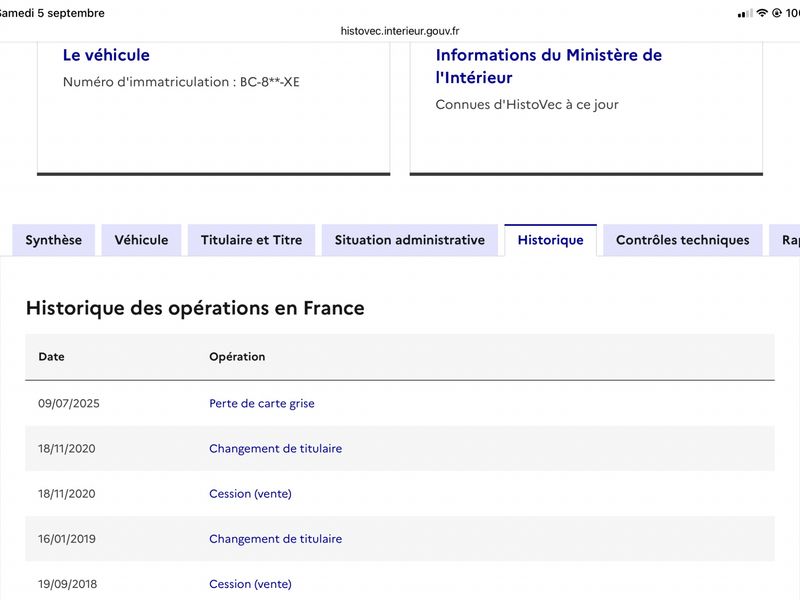
Task: Click the Le véhicule card heading
Action: (x=106, y=55)
